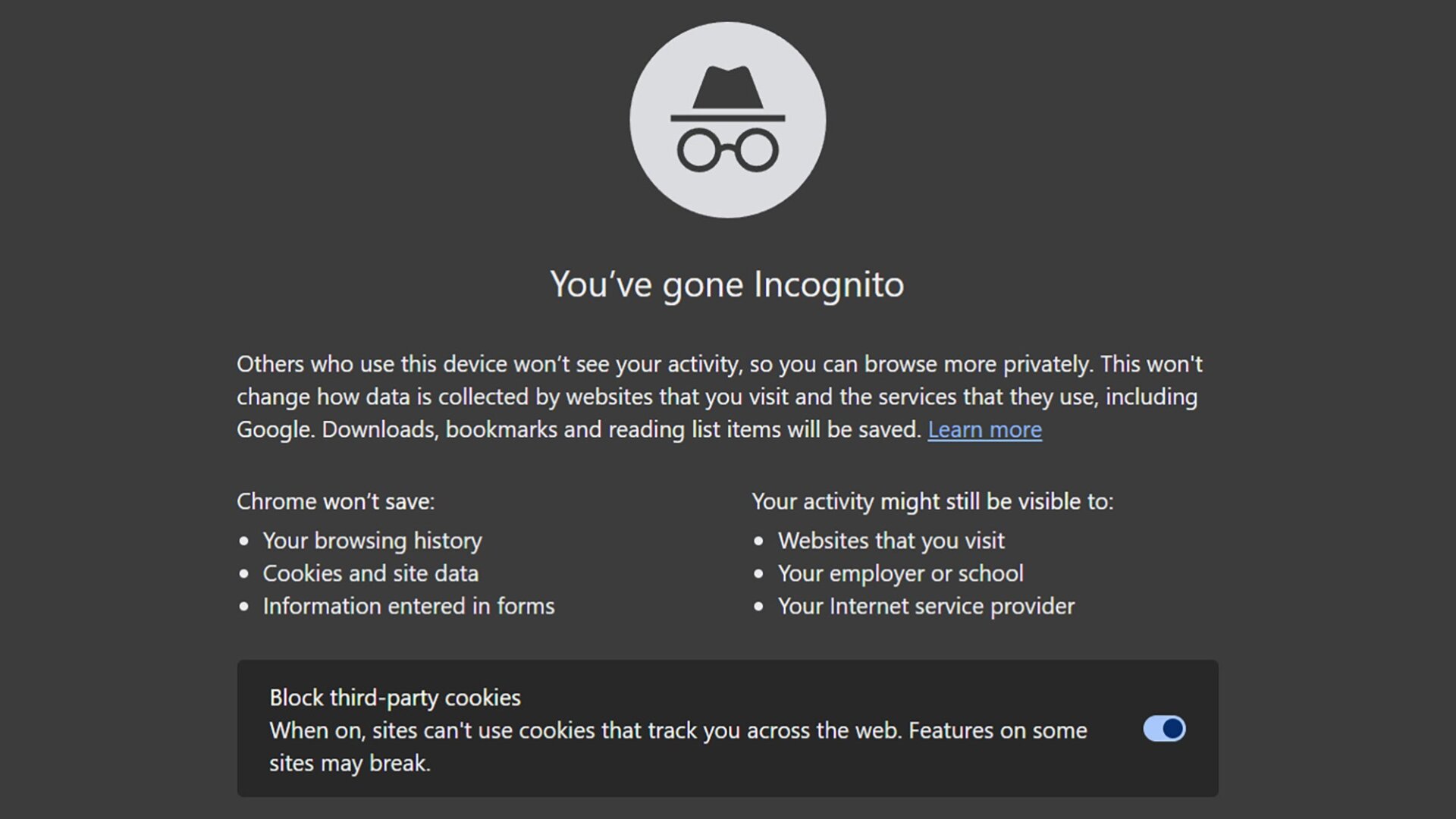Click the Block third-party cookies label
Image resolution: width=1456 pixels, height=819 pixels.
394,697
